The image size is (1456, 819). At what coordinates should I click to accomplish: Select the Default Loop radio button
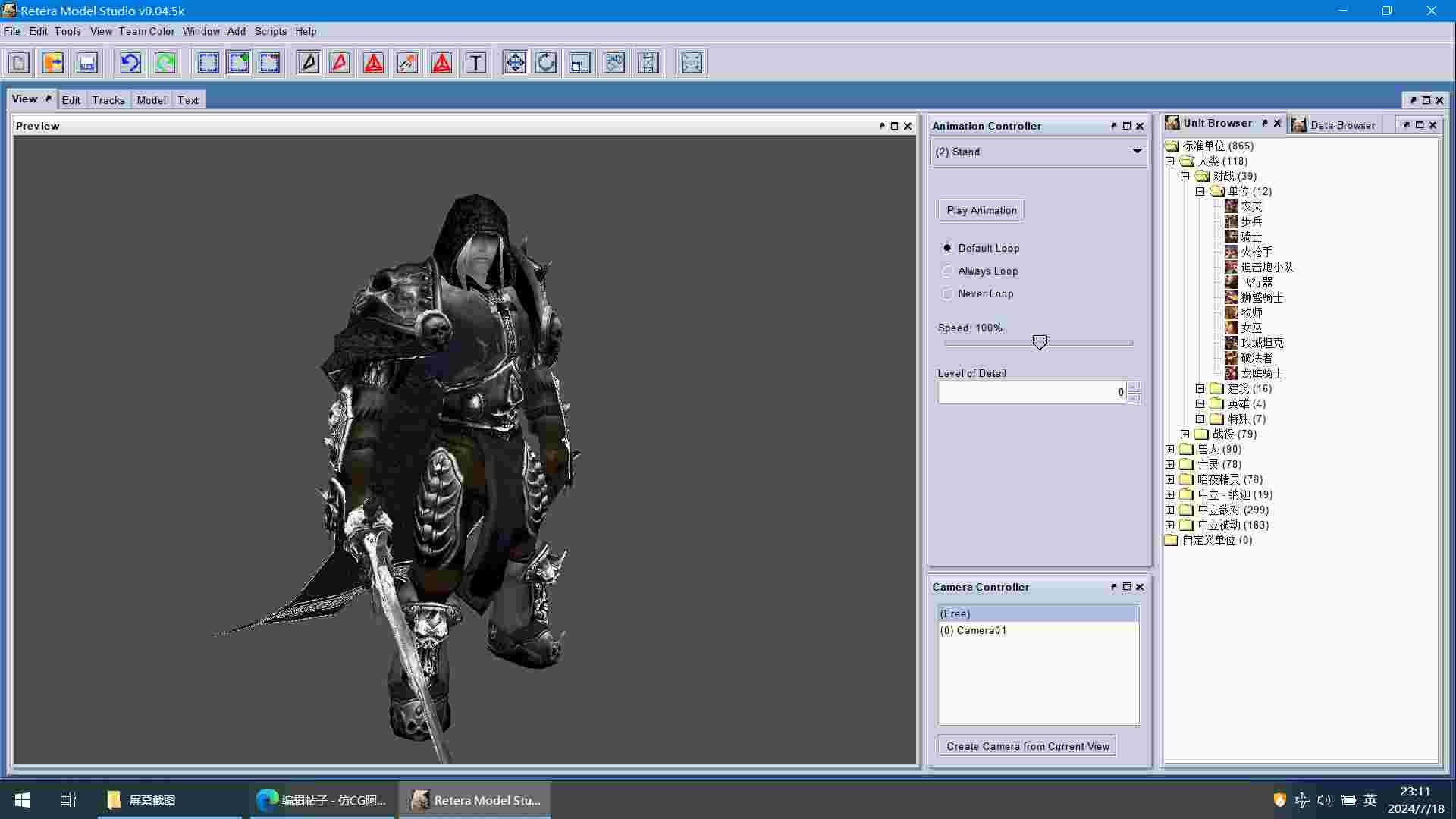[x=947, y=248]
